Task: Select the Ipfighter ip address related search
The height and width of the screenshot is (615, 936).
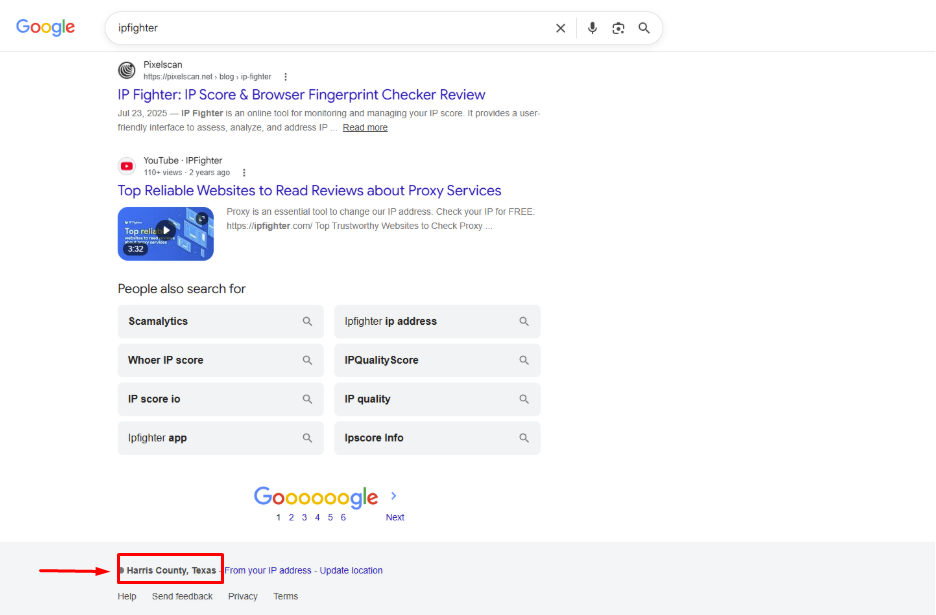Action: coord(437,321)
